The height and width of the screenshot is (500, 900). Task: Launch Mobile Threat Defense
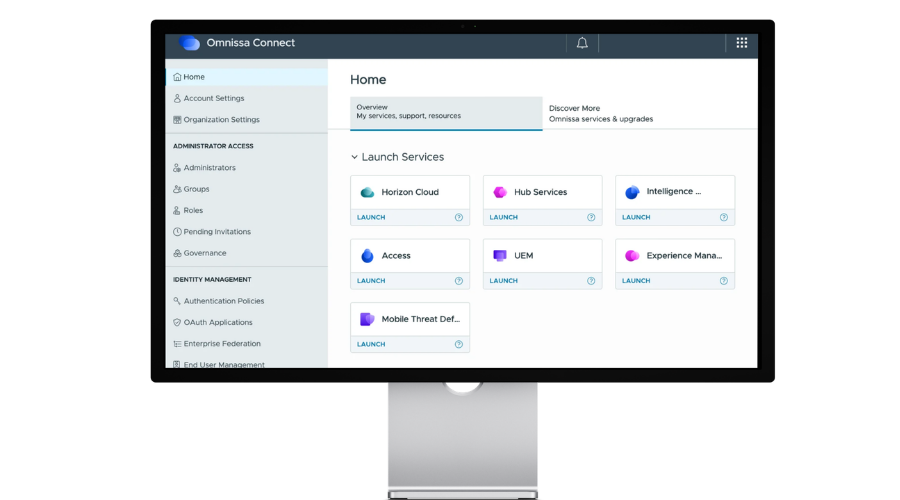371,344
